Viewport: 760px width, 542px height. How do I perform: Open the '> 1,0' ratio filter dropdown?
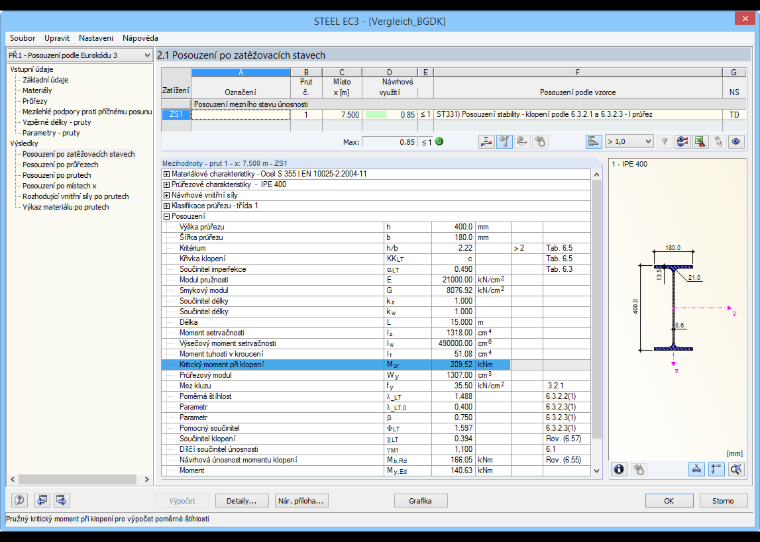pyautogui.click(x=629, y=142)
